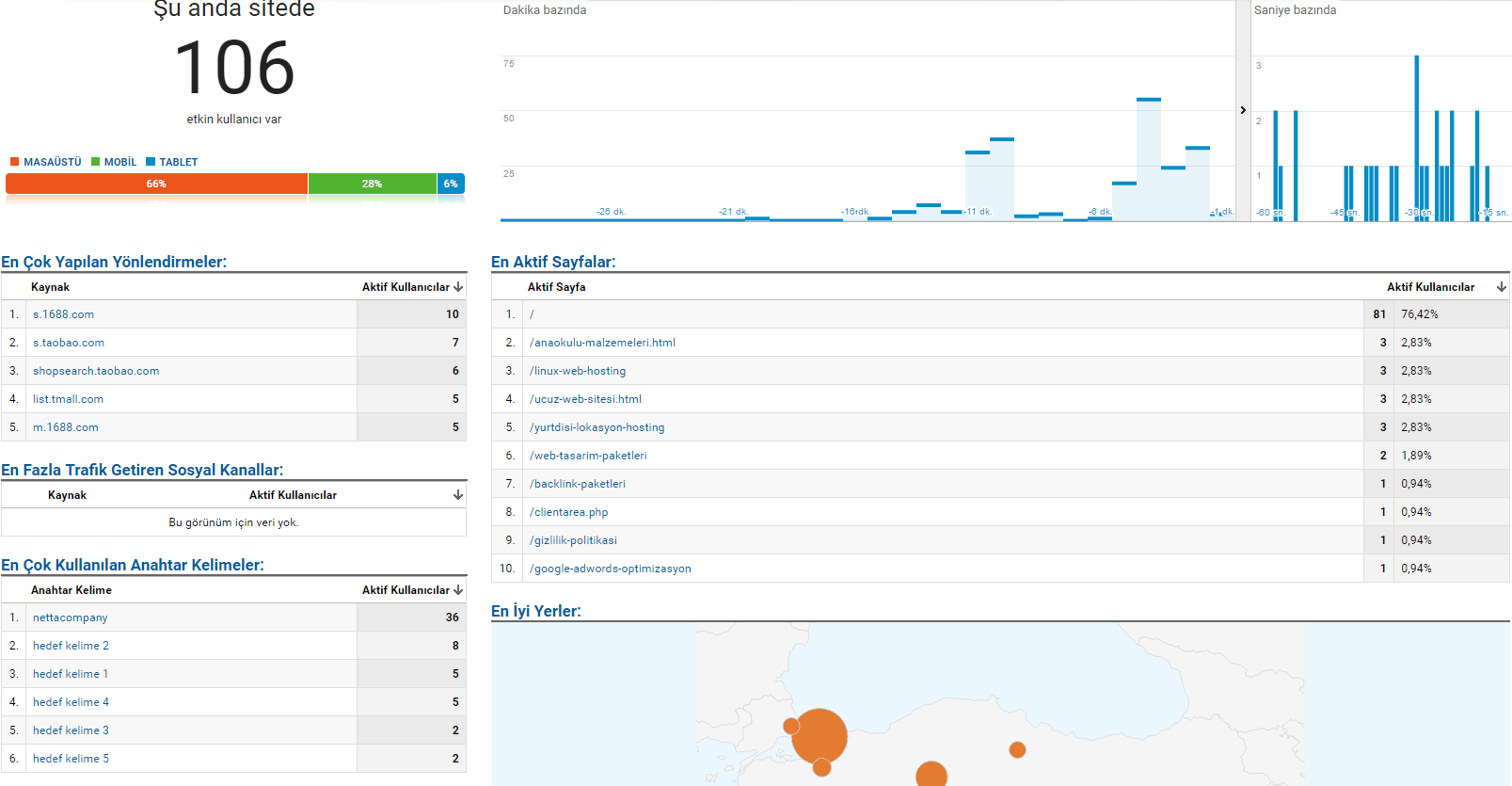Click En Aktif Sayfalar heading

(553, 262)
